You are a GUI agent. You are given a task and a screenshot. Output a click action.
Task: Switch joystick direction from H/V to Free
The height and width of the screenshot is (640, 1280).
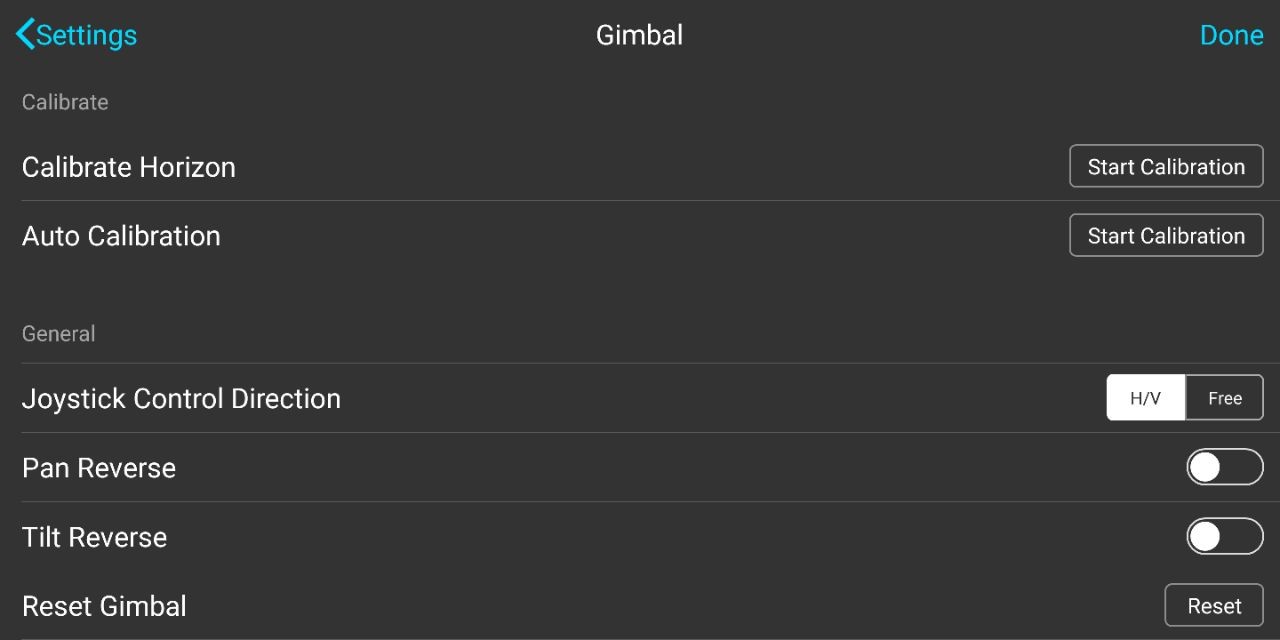[x=1224, y=397]
